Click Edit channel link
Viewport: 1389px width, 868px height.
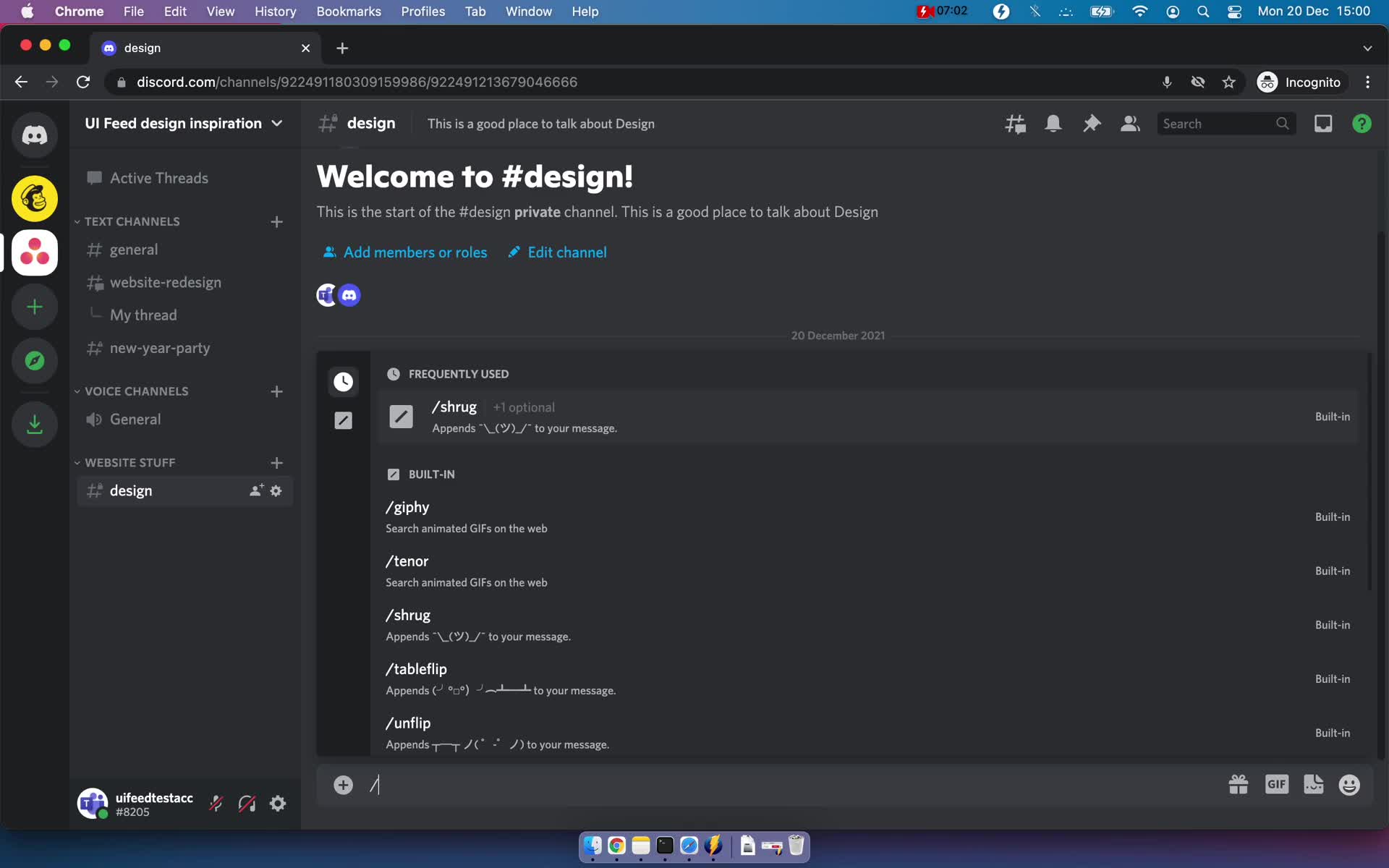pyautogui.click(x=557, y=252)
